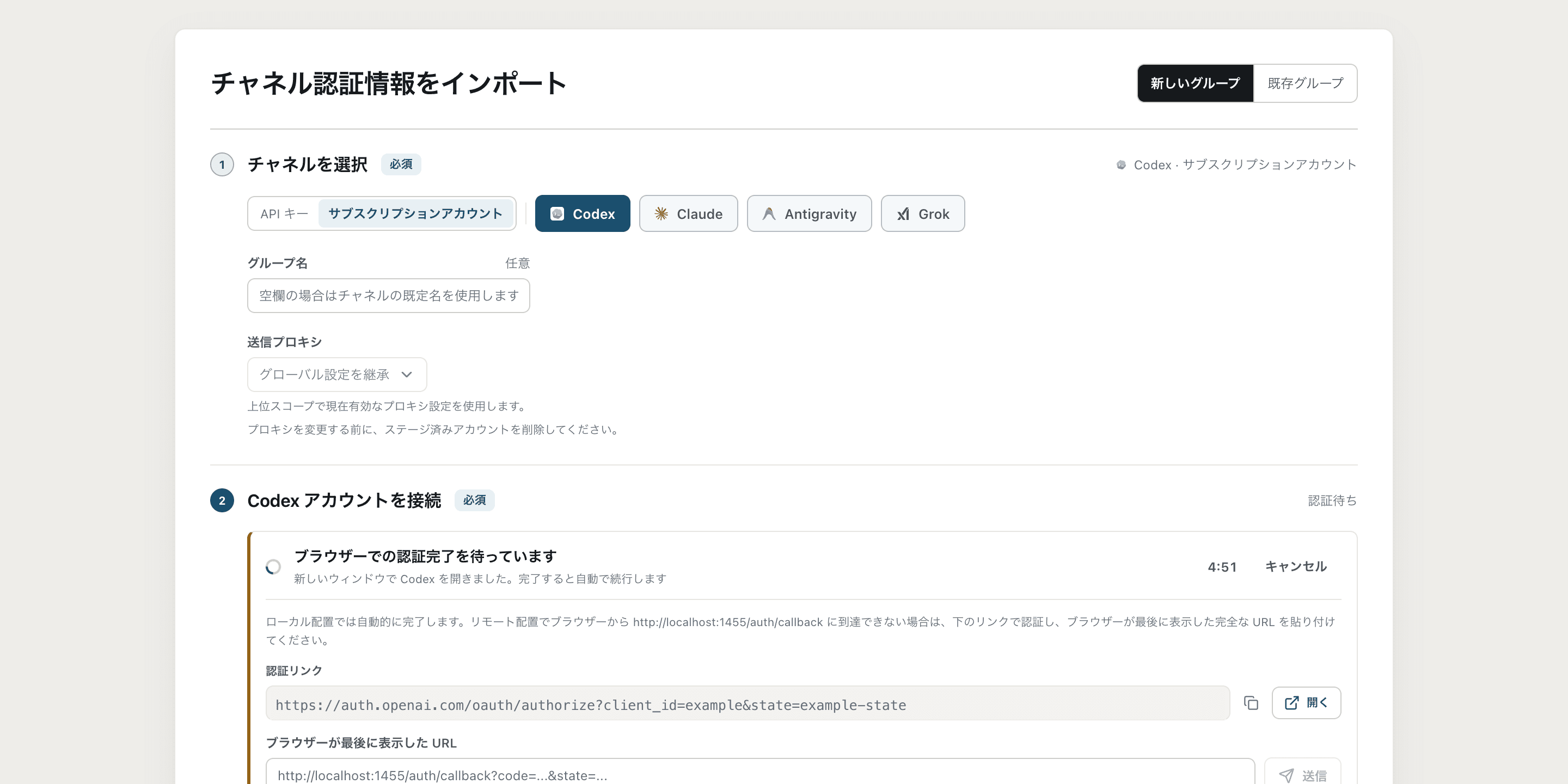Image resolution: width=1568 pixels, height=784 pixels.
Task: Click the ブラウザーでの認証完了を待っています message
Action: 425,556
